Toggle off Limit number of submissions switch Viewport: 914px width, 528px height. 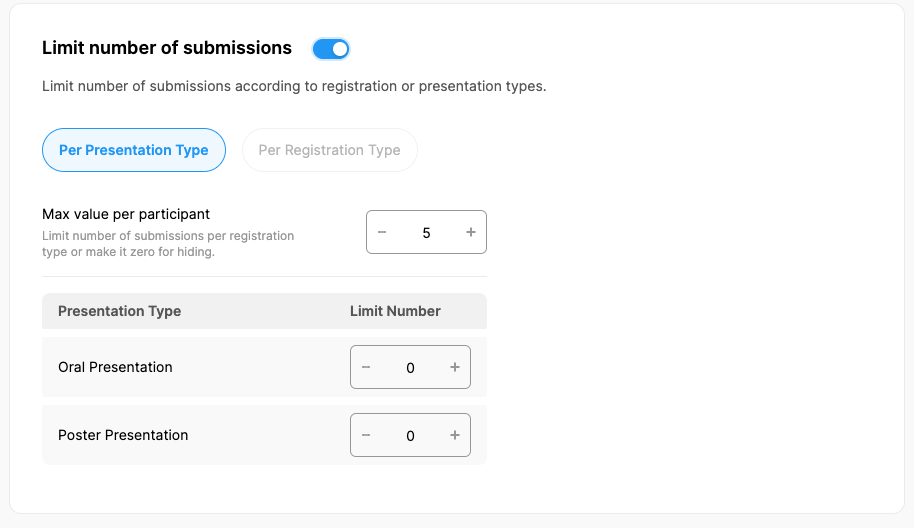point(331,48)
